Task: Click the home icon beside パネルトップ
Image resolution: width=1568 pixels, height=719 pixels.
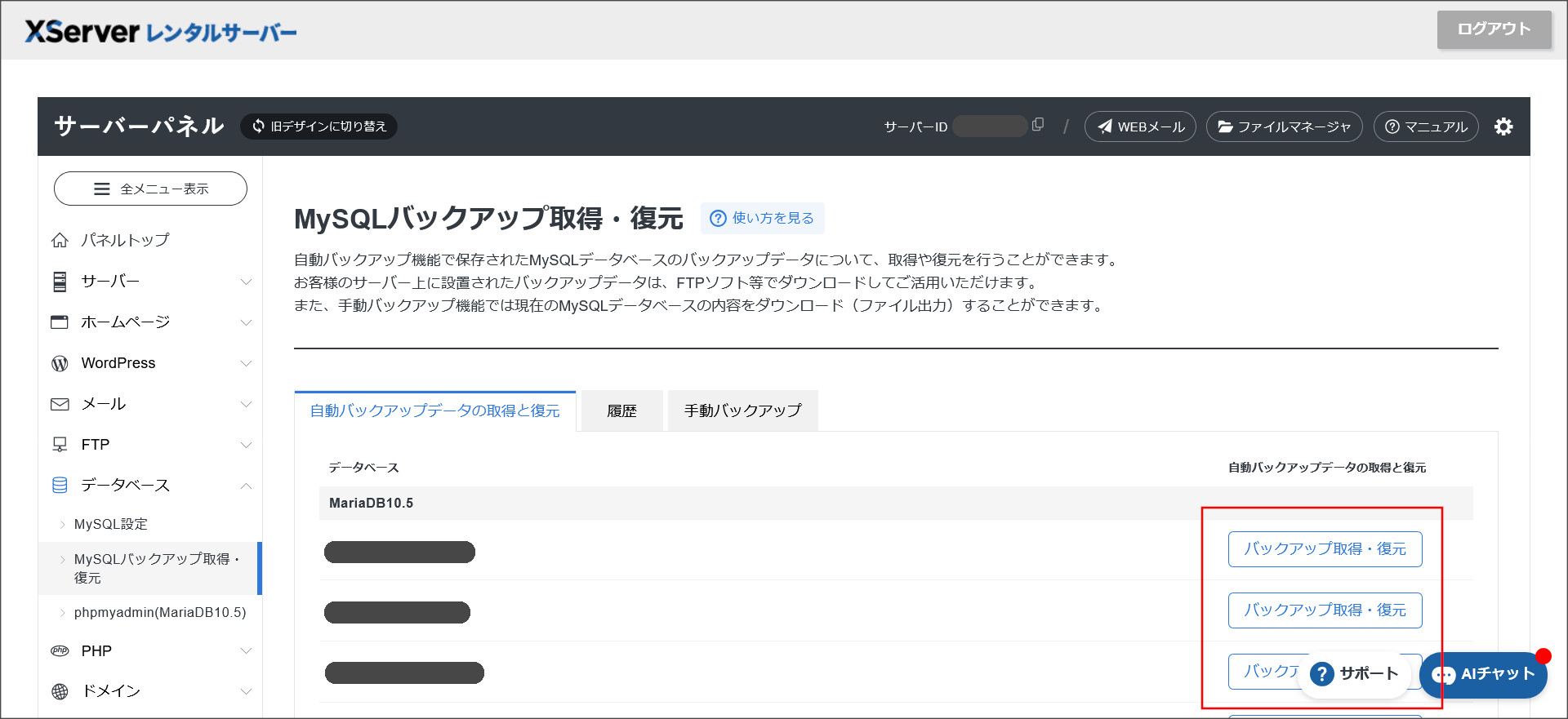Action: 60,240
